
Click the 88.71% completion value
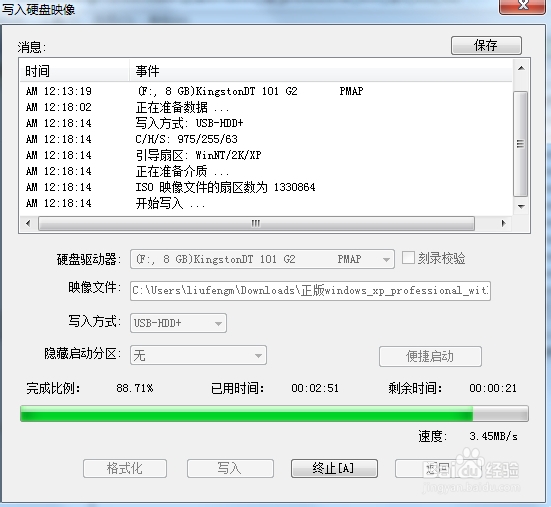[135, 388]
